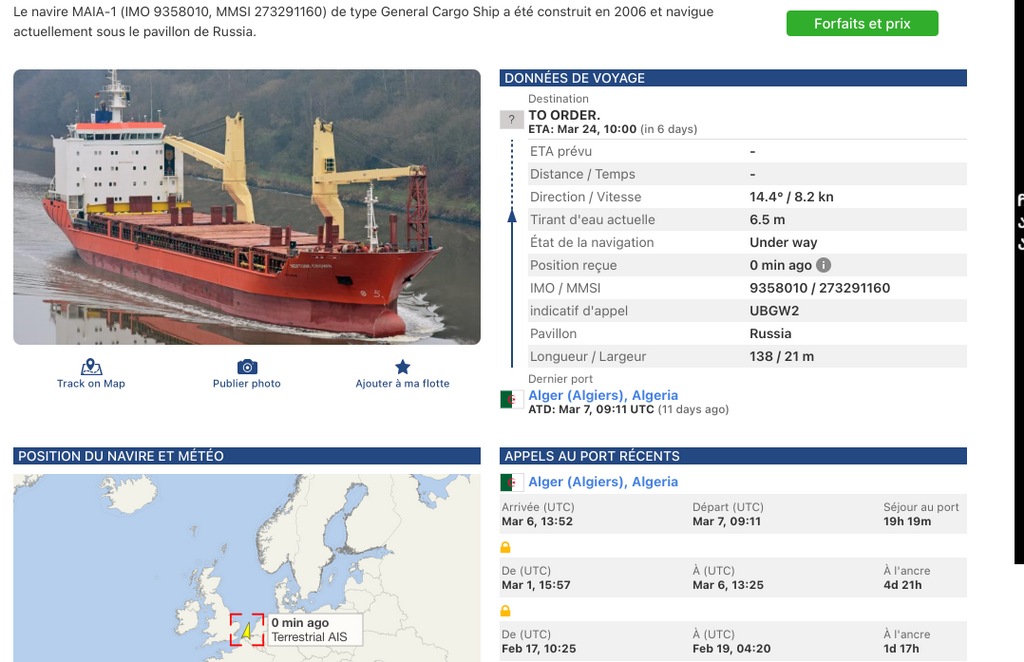Screen dimensions: 1024x662
Task: Click port stay duration 19h 19m
Action: tap(907, 522)
